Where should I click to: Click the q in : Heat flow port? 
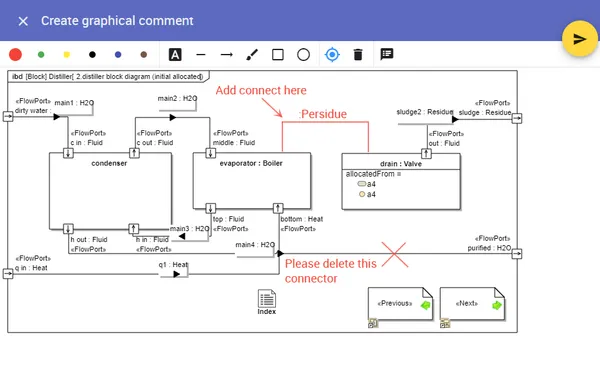tap(8, 274)
